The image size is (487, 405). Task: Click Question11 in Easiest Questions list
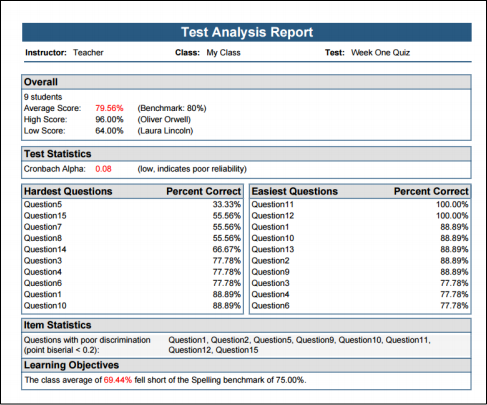click(273, 204)
